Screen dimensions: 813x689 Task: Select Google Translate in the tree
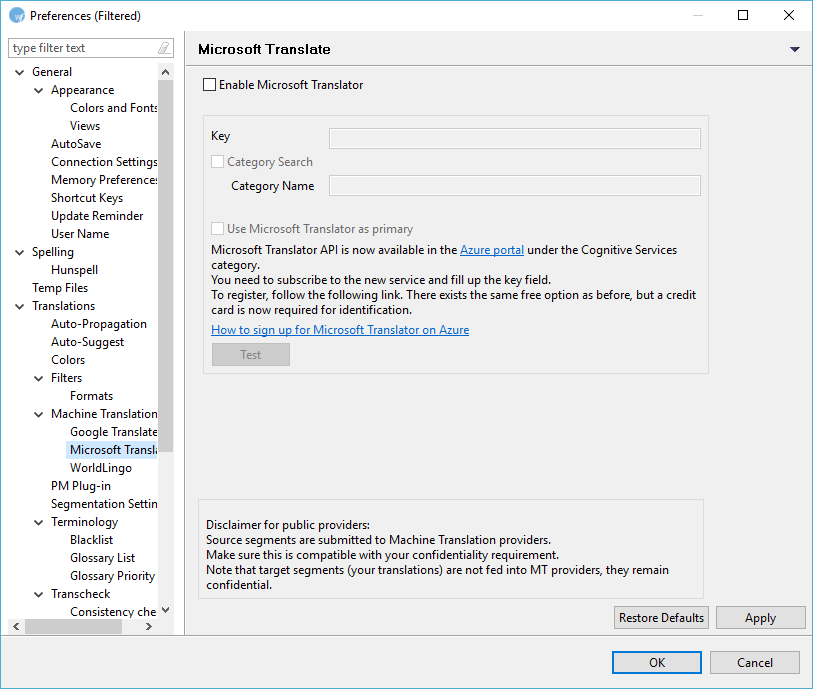coord(113,432)
